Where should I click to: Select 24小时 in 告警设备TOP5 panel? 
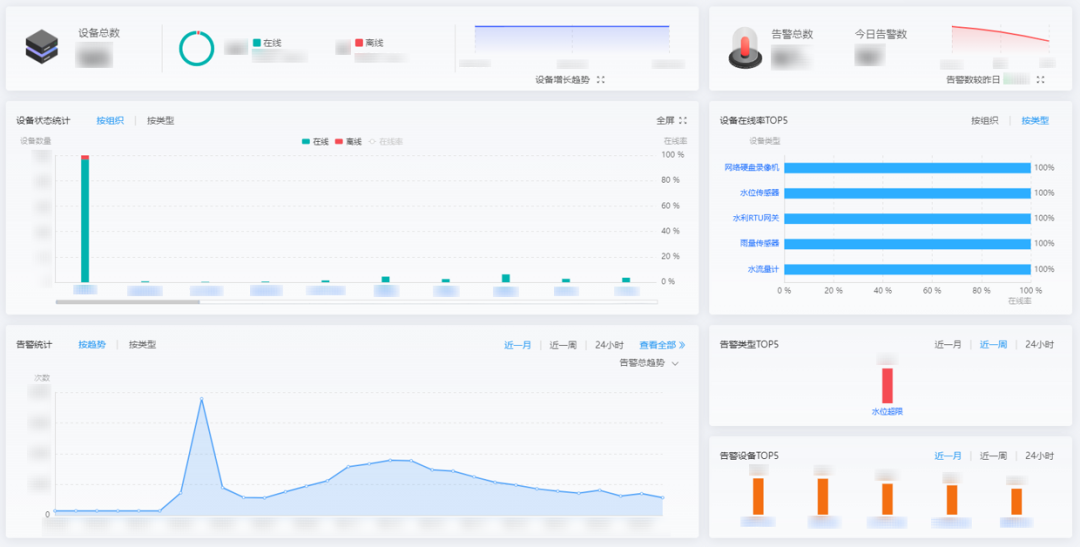tap(1039, 456)
